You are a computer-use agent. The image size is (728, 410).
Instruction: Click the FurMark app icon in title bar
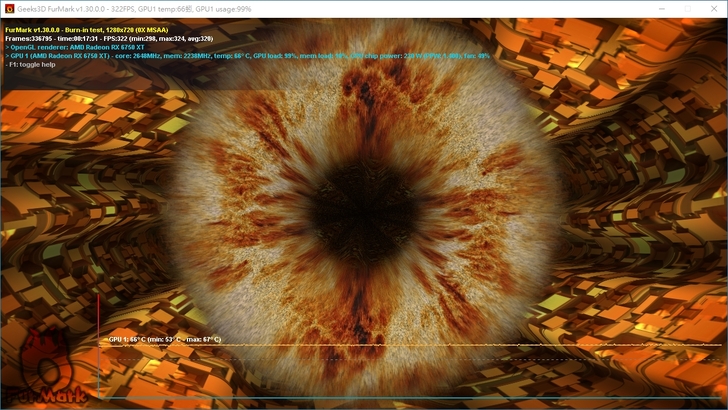click(x=9, y=9)
